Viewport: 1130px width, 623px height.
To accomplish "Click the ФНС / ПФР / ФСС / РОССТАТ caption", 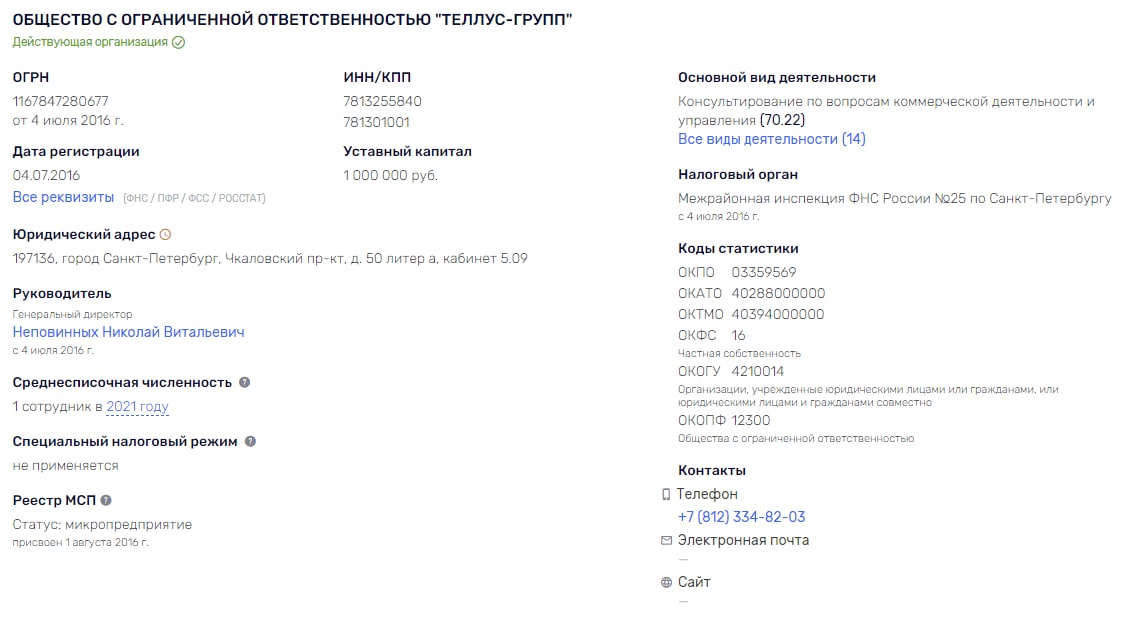I will point(194,198).
